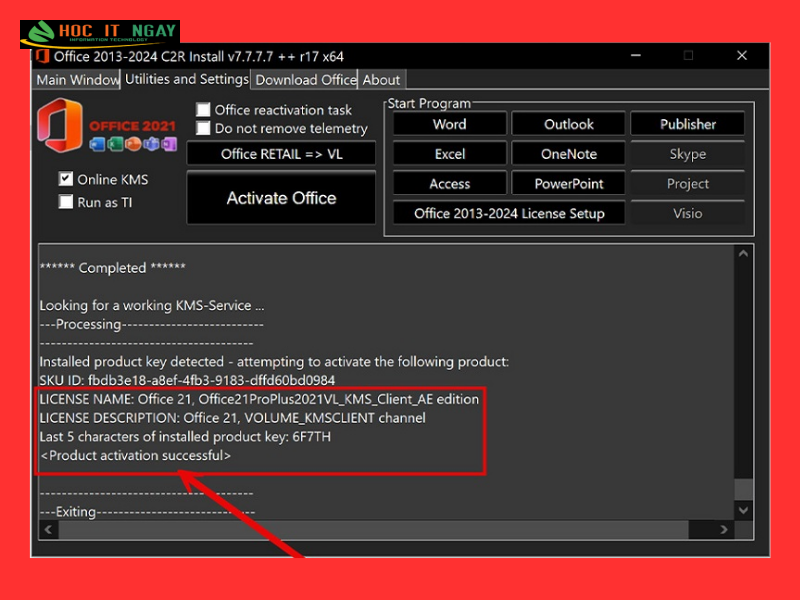The image size is (800, 600).
Task: Click the log scroll down arrow
Action: (743, 510)
